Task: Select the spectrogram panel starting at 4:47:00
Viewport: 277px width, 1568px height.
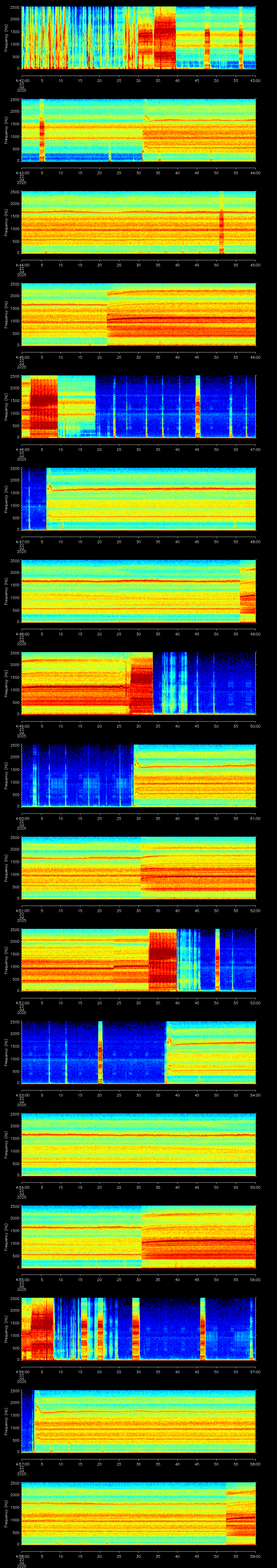Action: (x=139, y=499)
